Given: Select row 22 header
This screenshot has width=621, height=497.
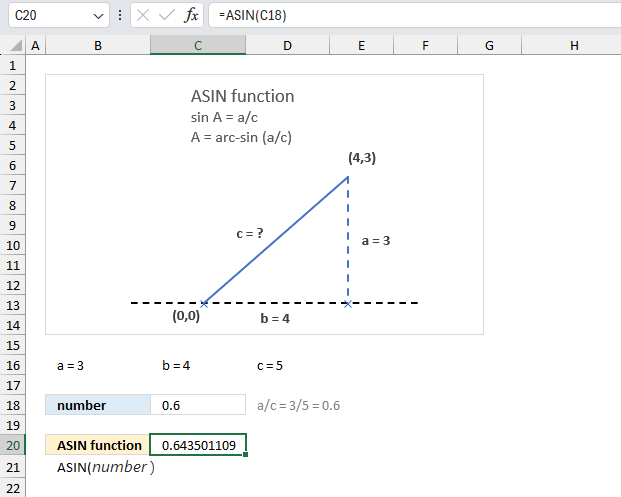Looking at the screenshot, I should pyautogui.click(x=13, y=488).
